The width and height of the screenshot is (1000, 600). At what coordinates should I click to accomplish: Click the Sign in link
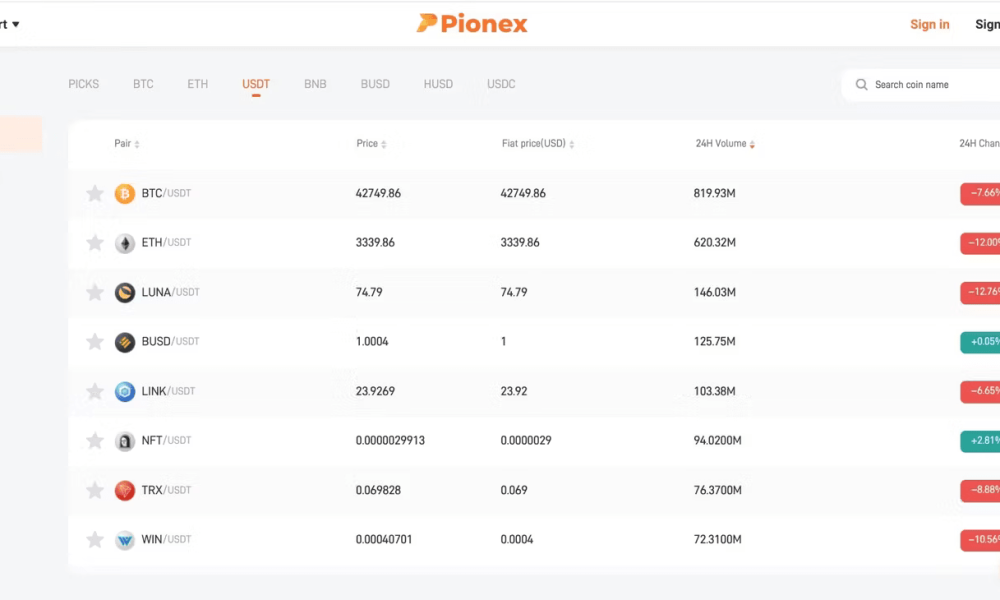point(929,24)
